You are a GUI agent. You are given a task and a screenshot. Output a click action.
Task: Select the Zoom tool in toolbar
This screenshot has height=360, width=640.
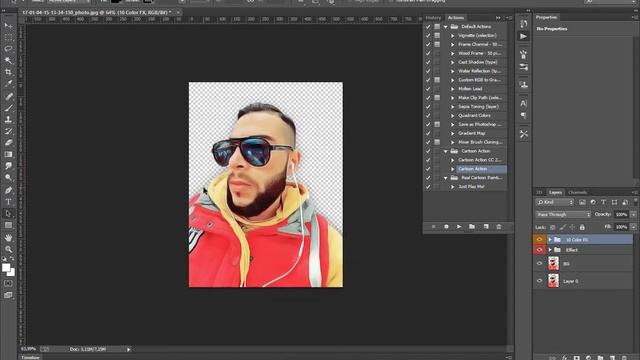pyautogui.click(x=8, y=249)
